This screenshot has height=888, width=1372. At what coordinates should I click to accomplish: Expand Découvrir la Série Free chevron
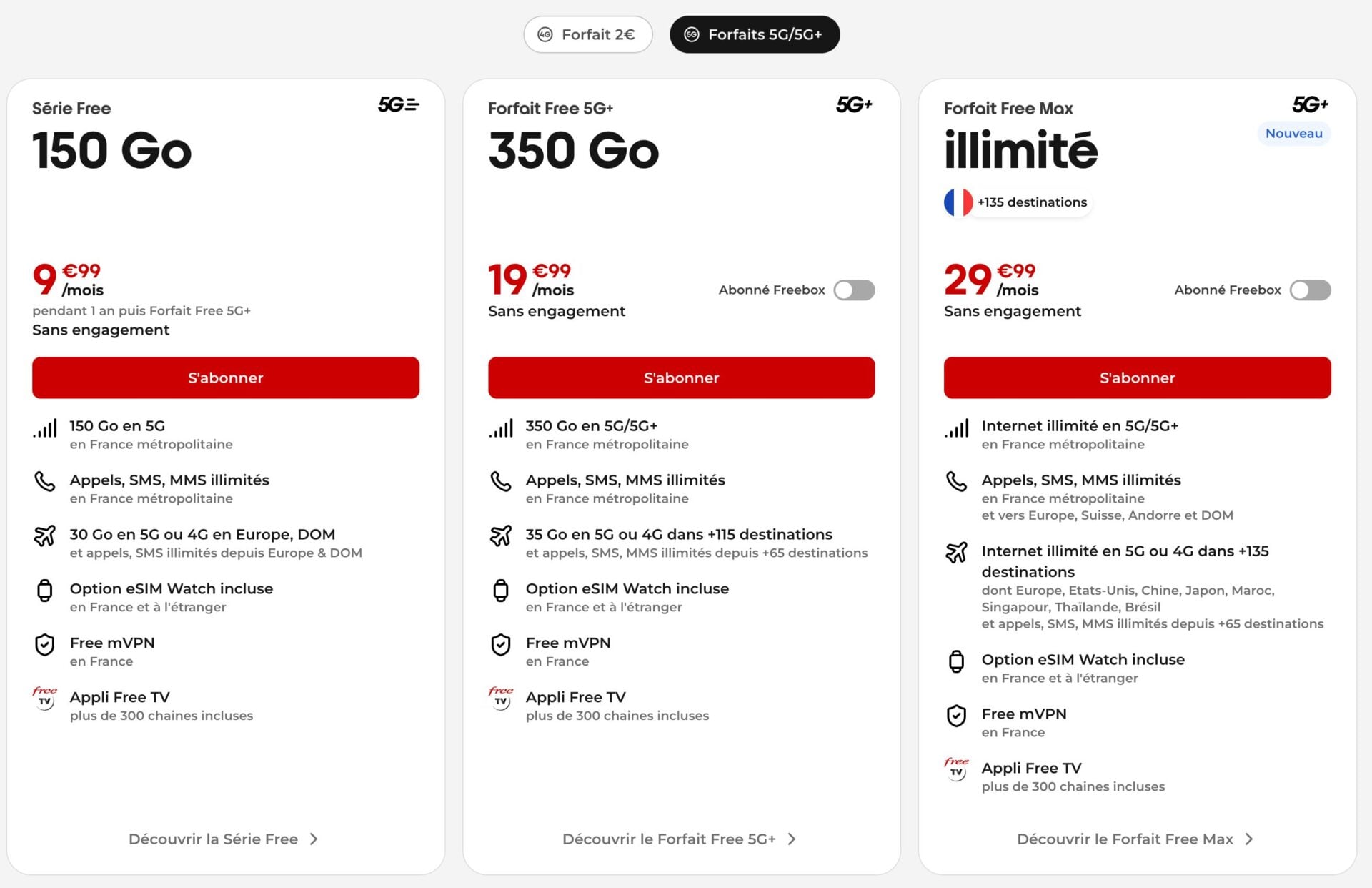coord(314,839)
